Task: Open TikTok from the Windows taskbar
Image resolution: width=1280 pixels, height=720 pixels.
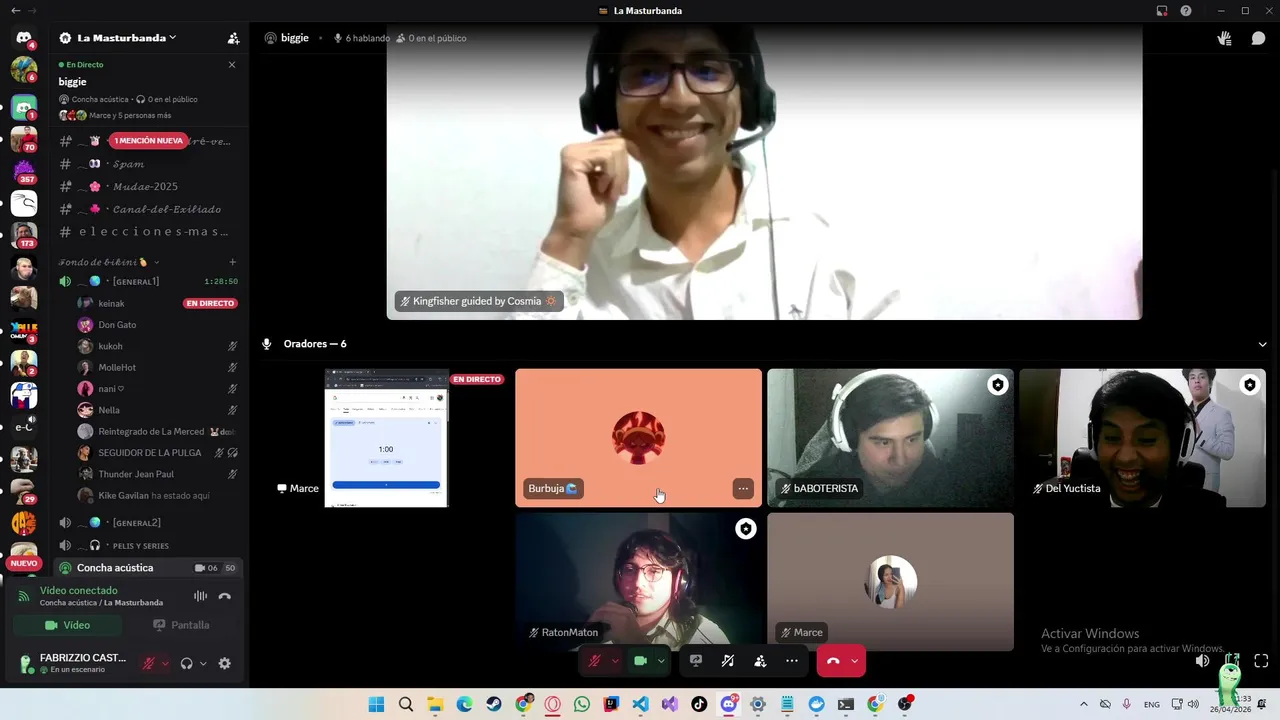Action: coord(699,704)
